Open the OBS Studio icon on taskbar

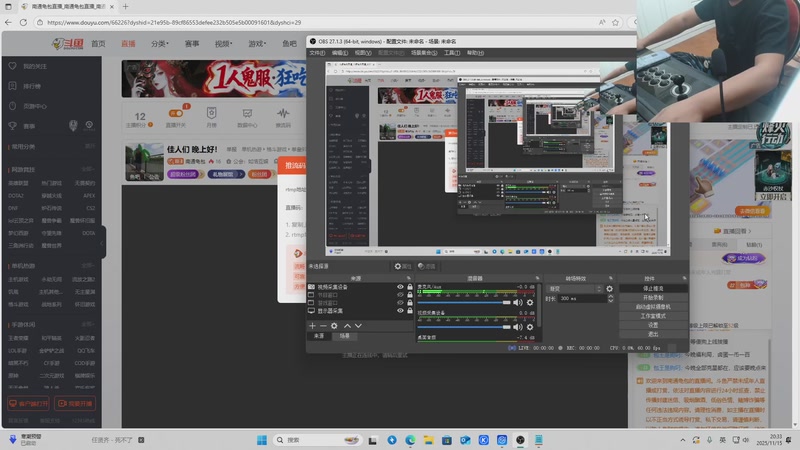[x=520, y=440]
